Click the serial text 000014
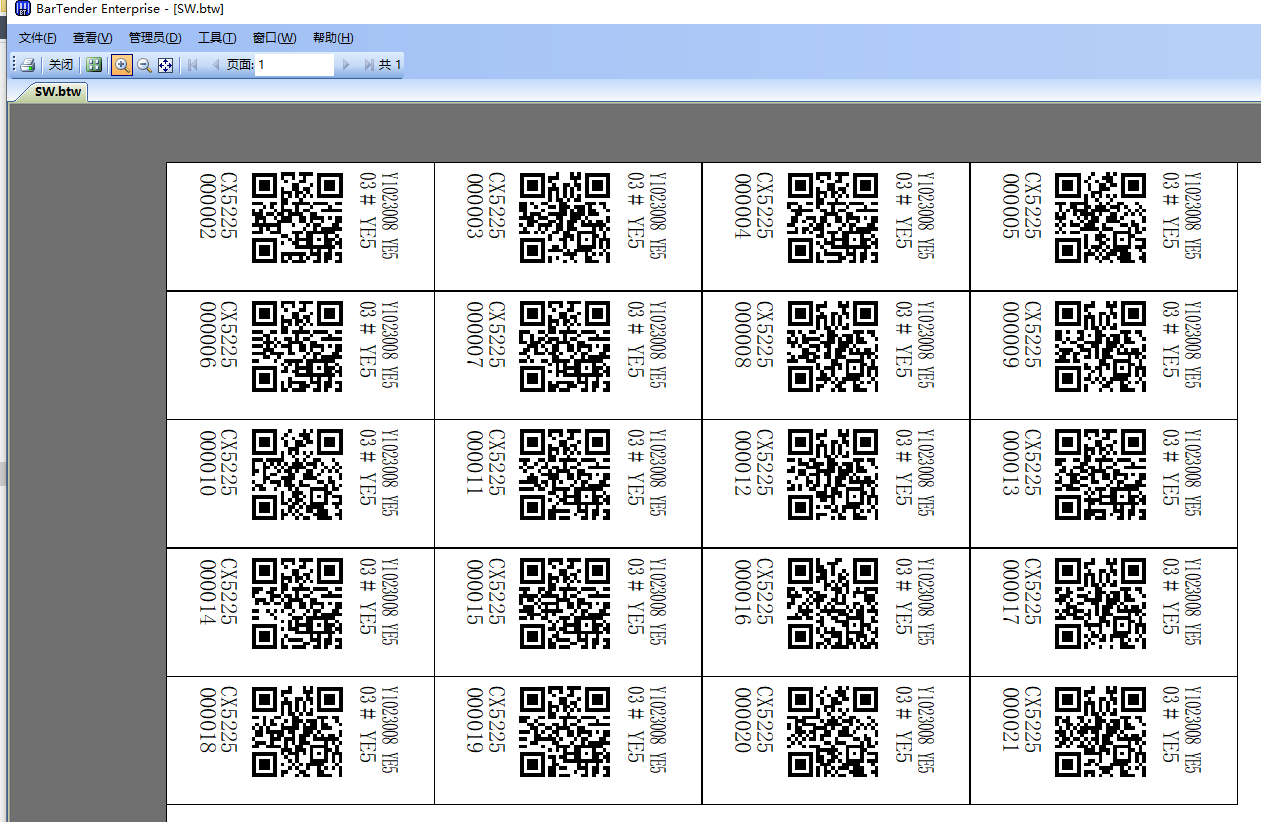The height and width of the screenshot is (822, 1261). [x=208, y=591]
